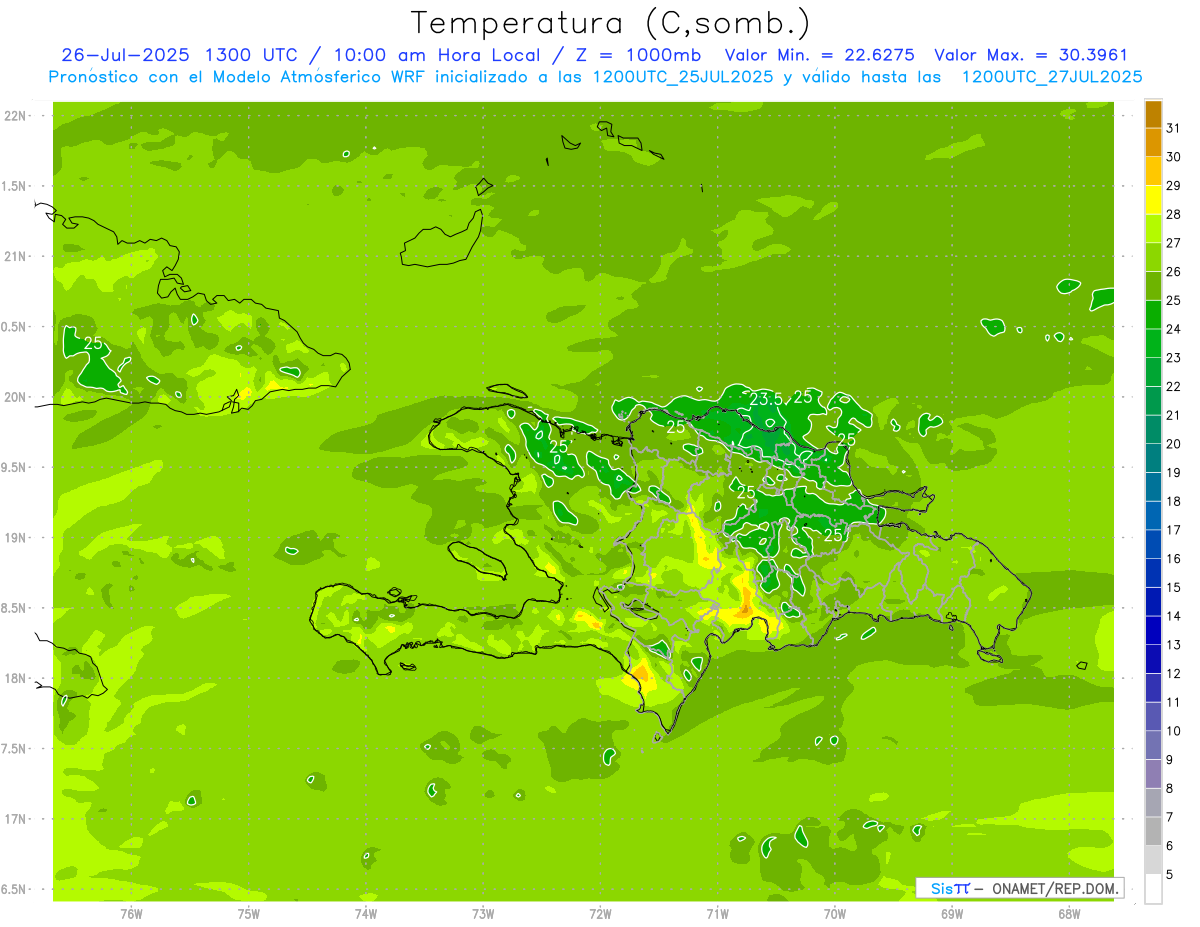The height and width of the screenshot is (927, 1200).
Task: Click the dark orange swatch above legend value 31
Action: click(x=1153, y=114)
